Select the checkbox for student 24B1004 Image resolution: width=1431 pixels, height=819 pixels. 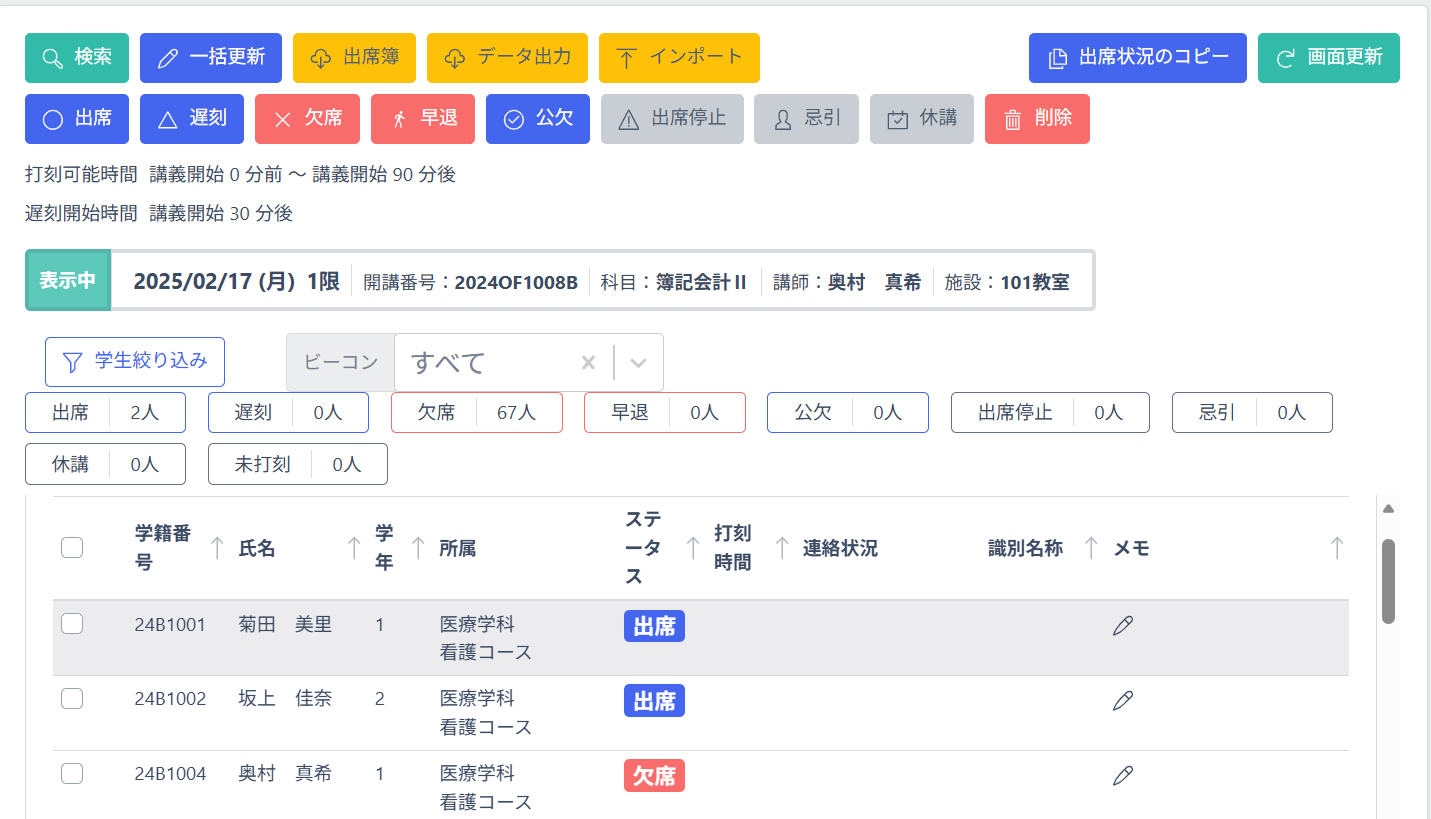point(72,773)
